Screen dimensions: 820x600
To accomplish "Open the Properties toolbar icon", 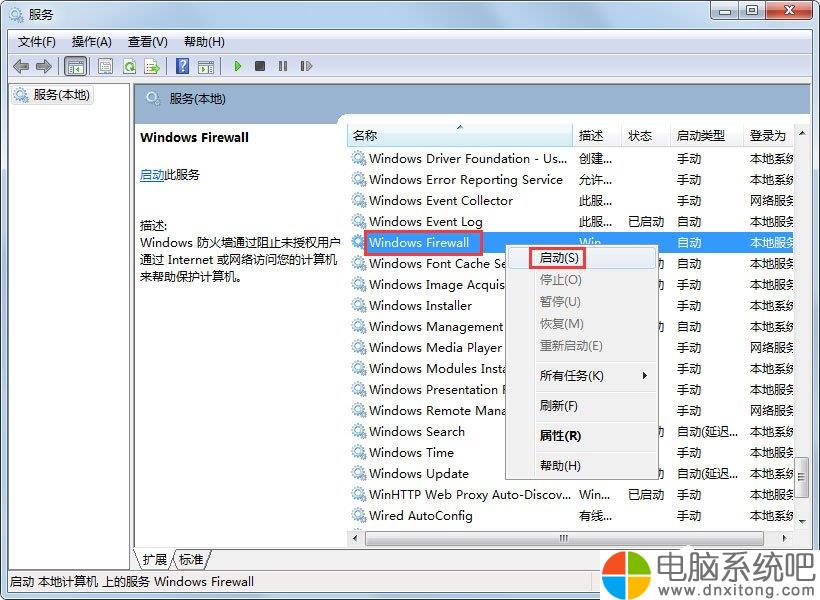I will [105, 66].
